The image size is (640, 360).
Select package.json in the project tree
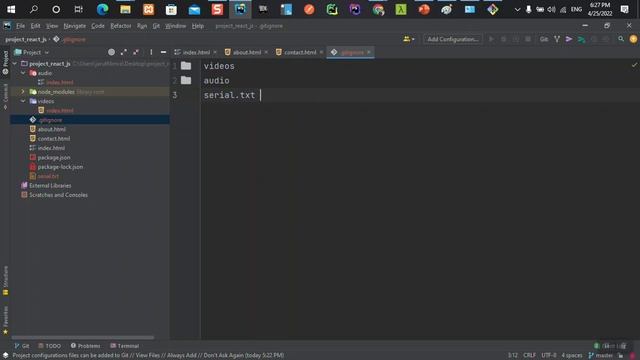(53, 158)
